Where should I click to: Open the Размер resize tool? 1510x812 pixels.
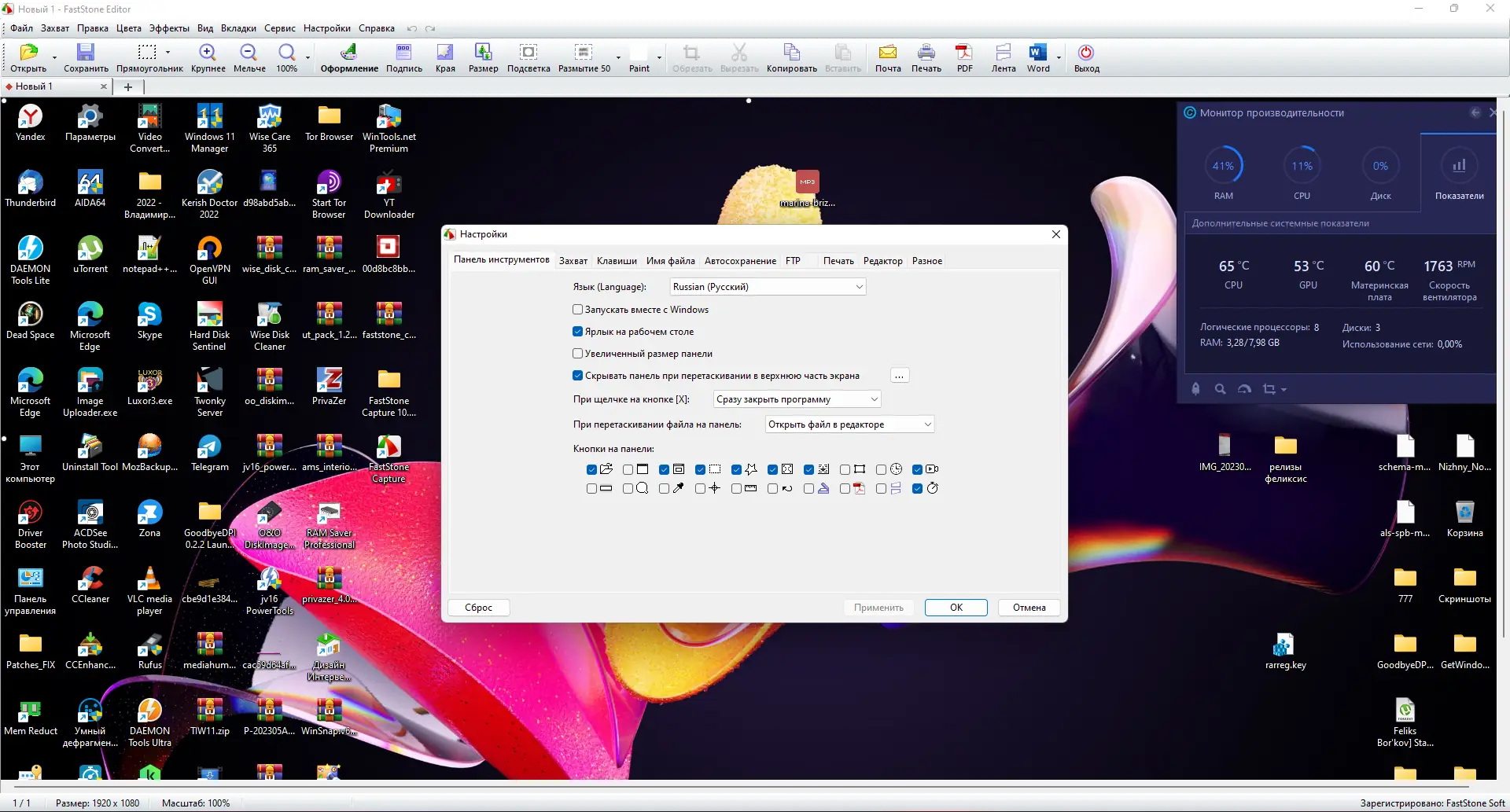[x=483, y=57]
